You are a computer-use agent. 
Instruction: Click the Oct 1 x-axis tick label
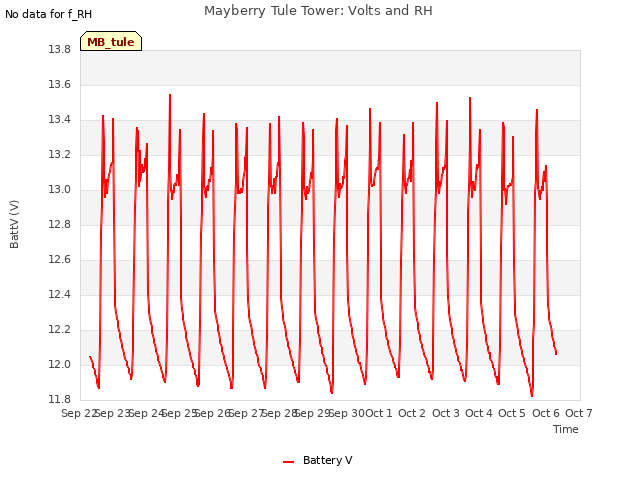point(378,413)
